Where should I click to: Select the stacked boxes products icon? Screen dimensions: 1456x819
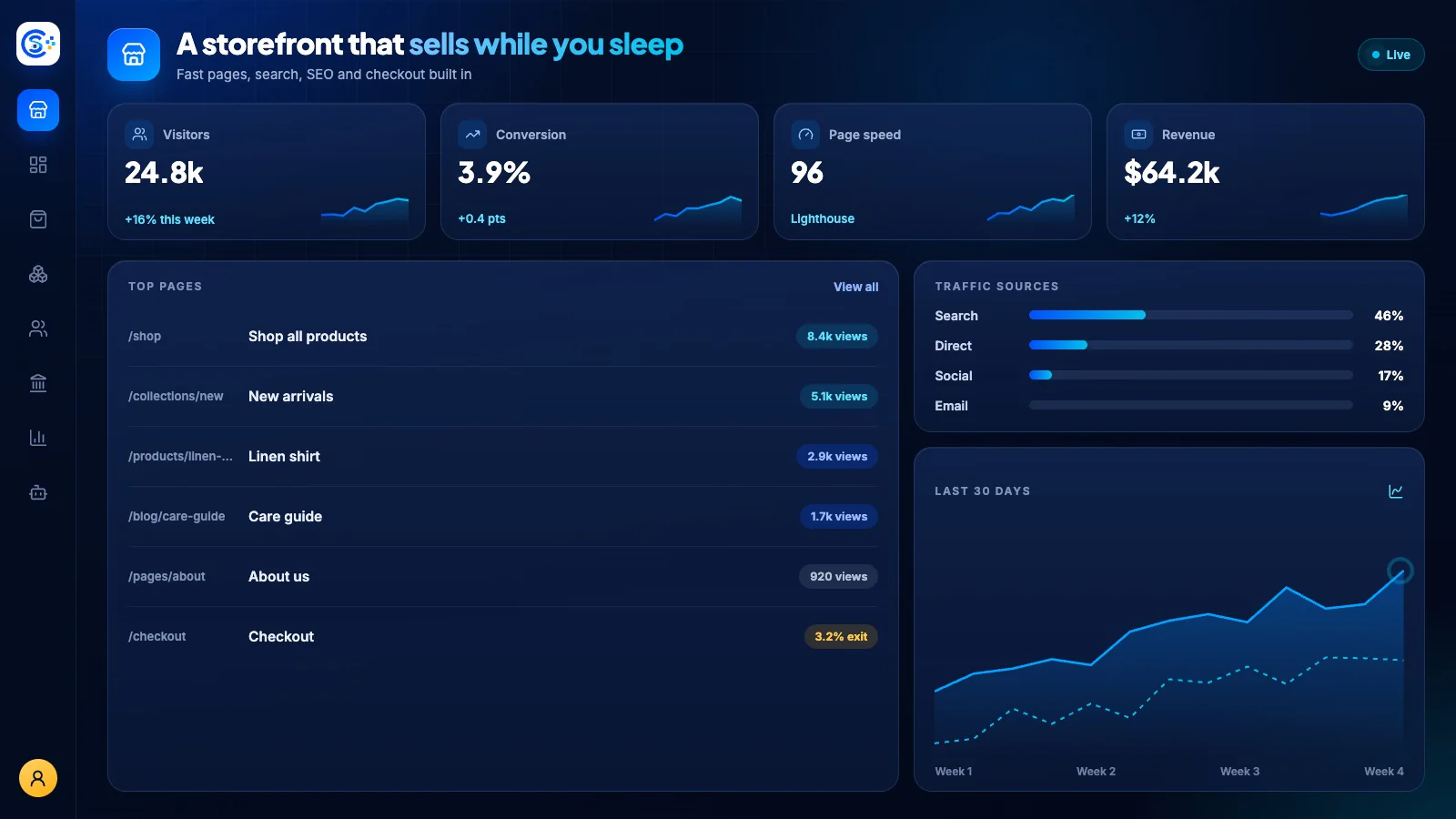point(38,274)
